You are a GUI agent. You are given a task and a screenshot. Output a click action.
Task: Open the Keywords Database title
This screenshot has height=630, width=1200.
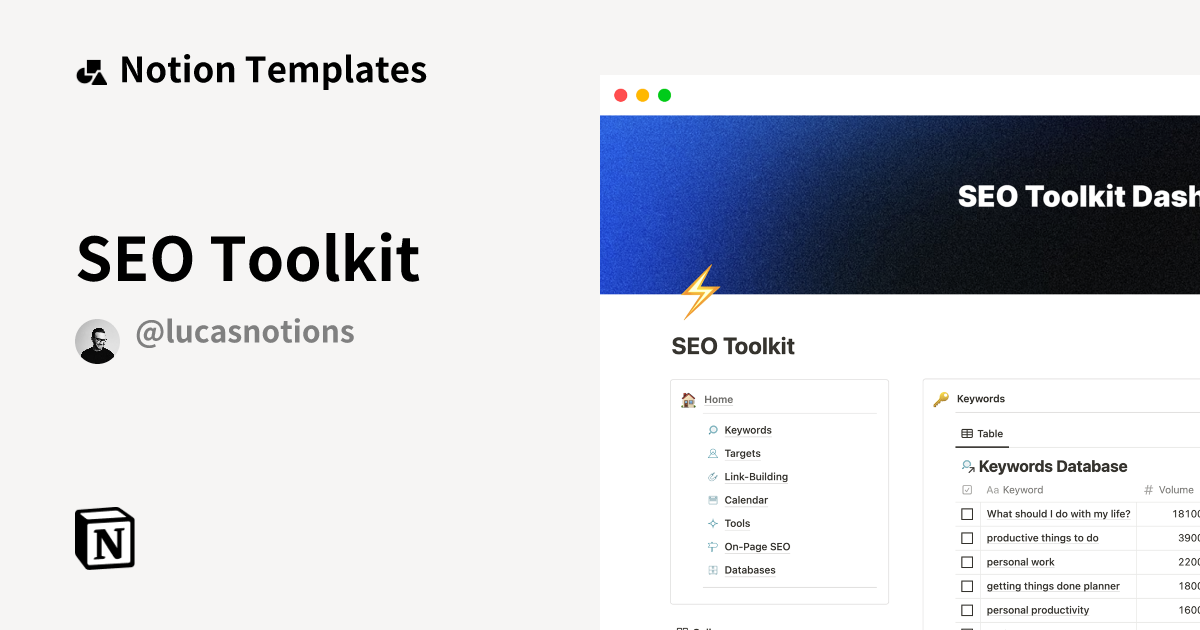pyautogui.click(x=1052, y=466)
